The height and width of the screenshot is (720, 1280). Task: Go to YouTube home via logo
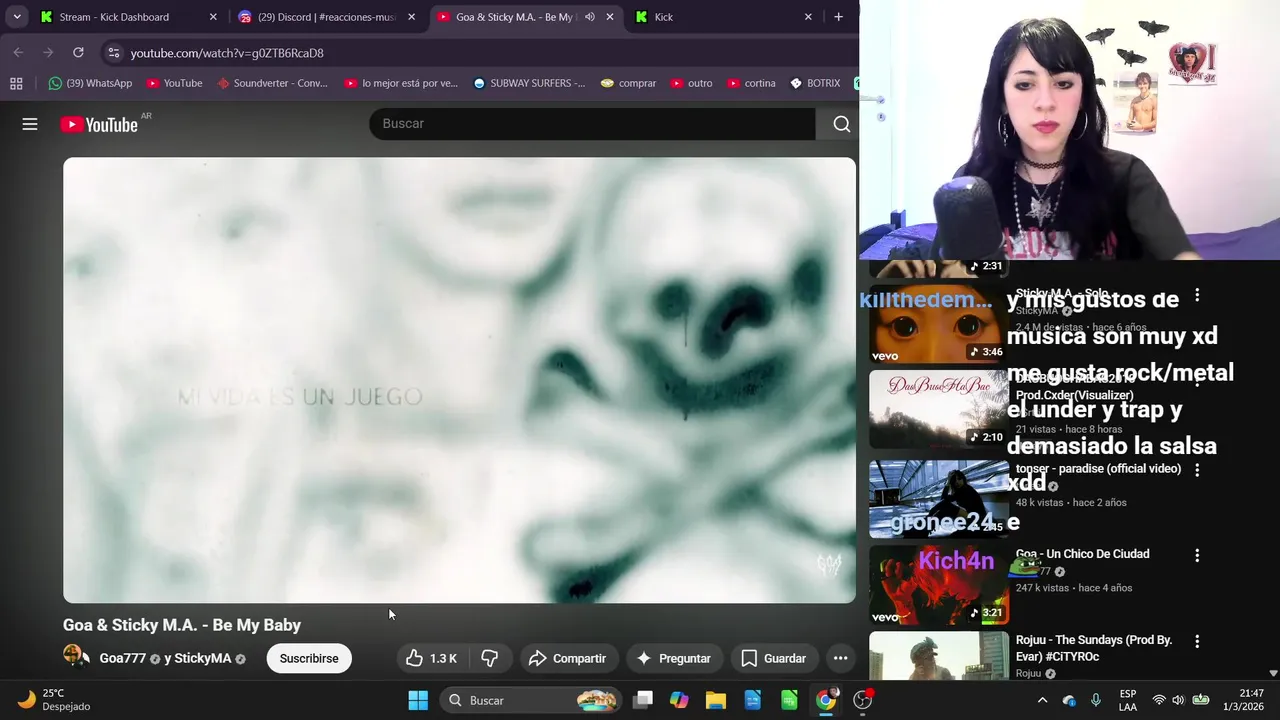[98, 124]
